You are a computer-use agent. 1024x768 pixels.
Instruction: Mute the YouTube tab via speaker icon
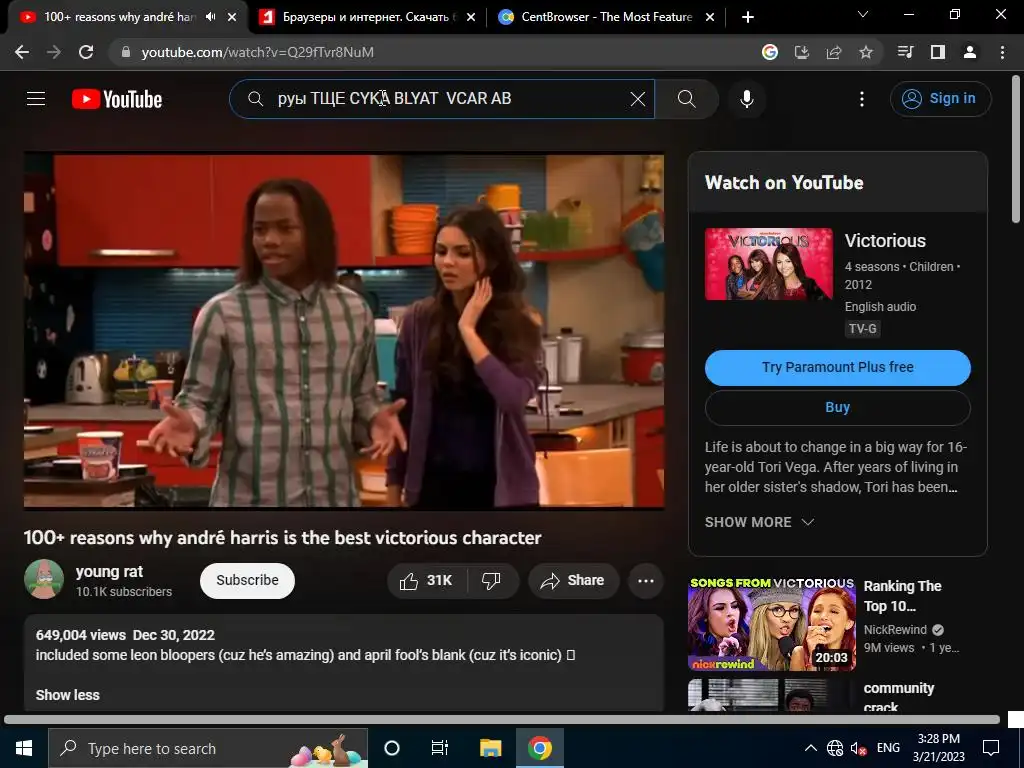pyautogui.click(x=210, y=17)
